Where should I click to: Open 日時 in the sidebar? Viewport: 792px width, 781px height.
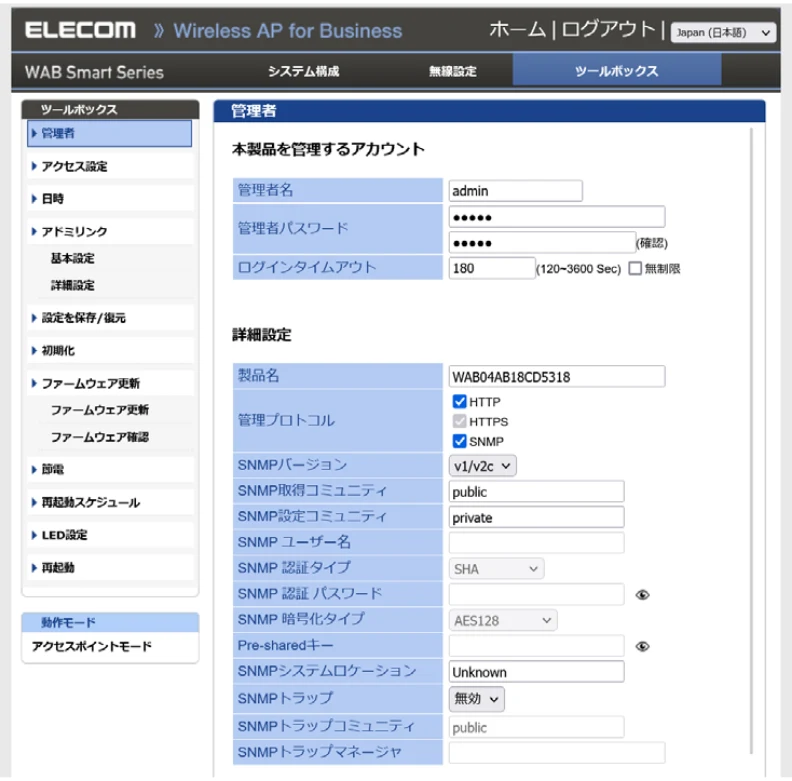(110, 199)
